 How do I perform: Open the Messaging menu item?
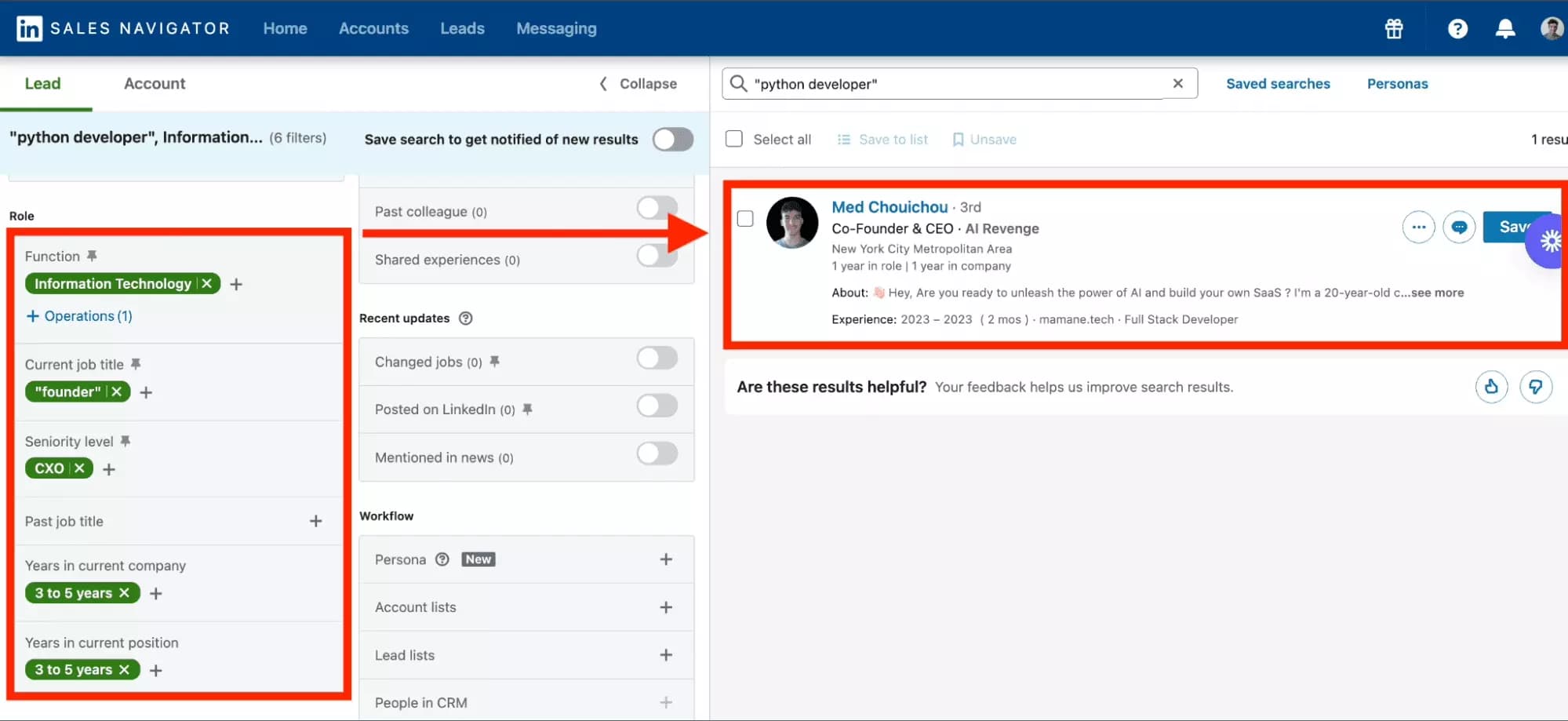point(555,28)
